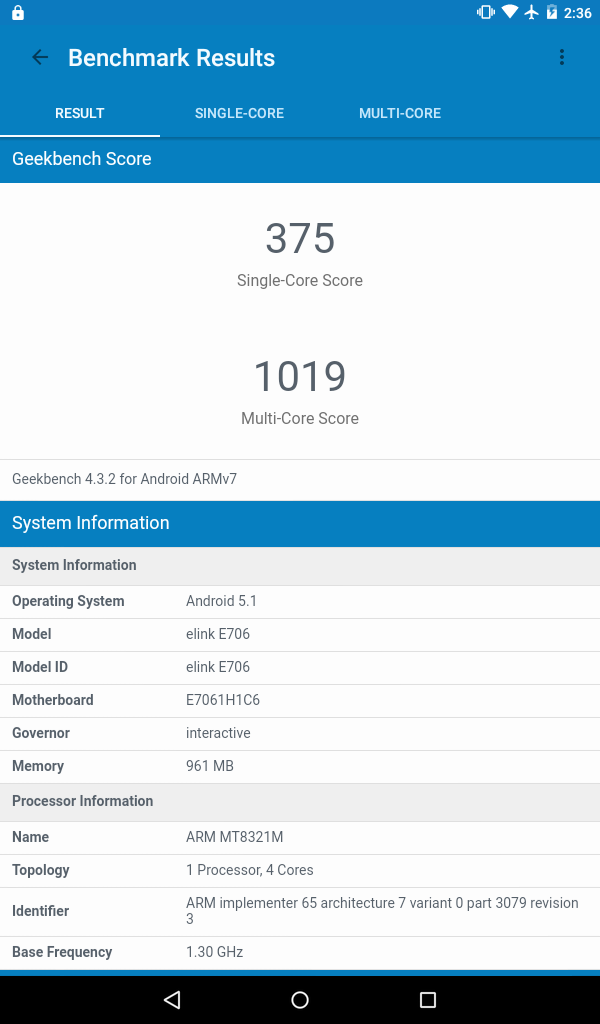600x1024 pixels.
Task: Switch to the RESULT tab
Action: 80,113
